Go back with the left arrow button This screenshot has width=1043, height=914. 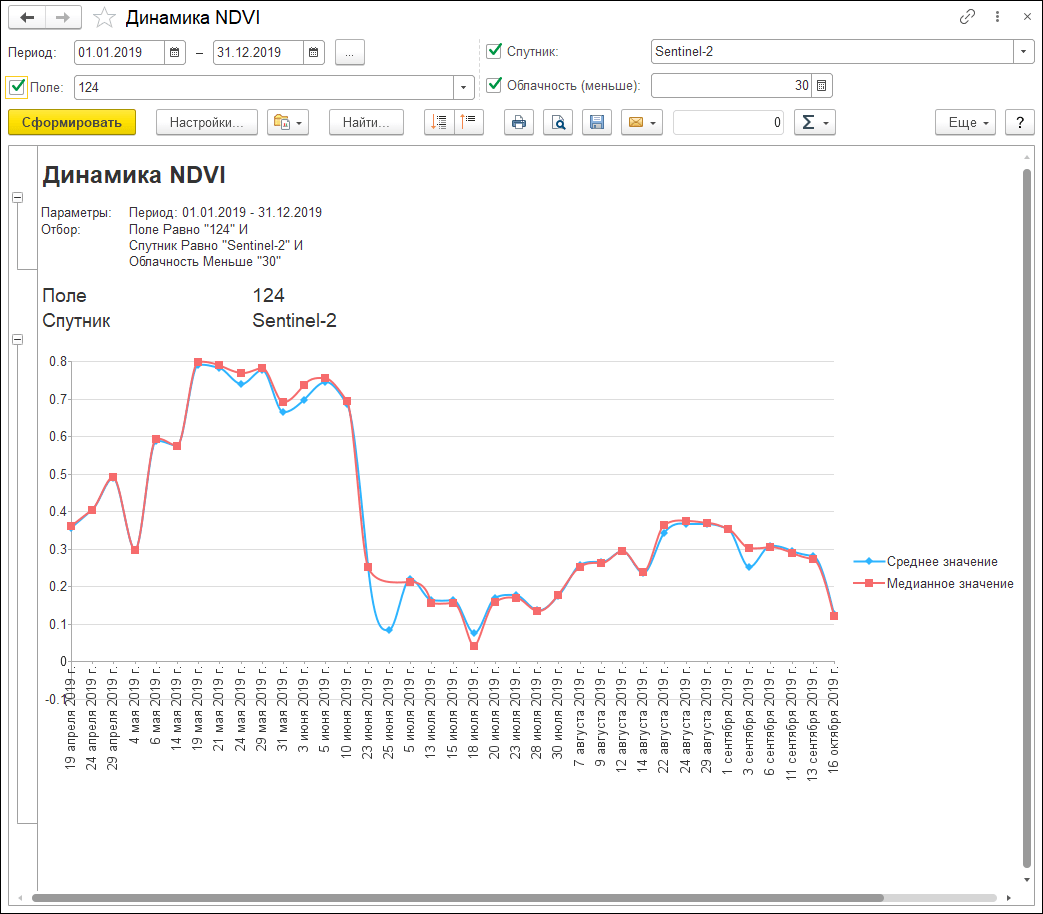click(27, 17)
